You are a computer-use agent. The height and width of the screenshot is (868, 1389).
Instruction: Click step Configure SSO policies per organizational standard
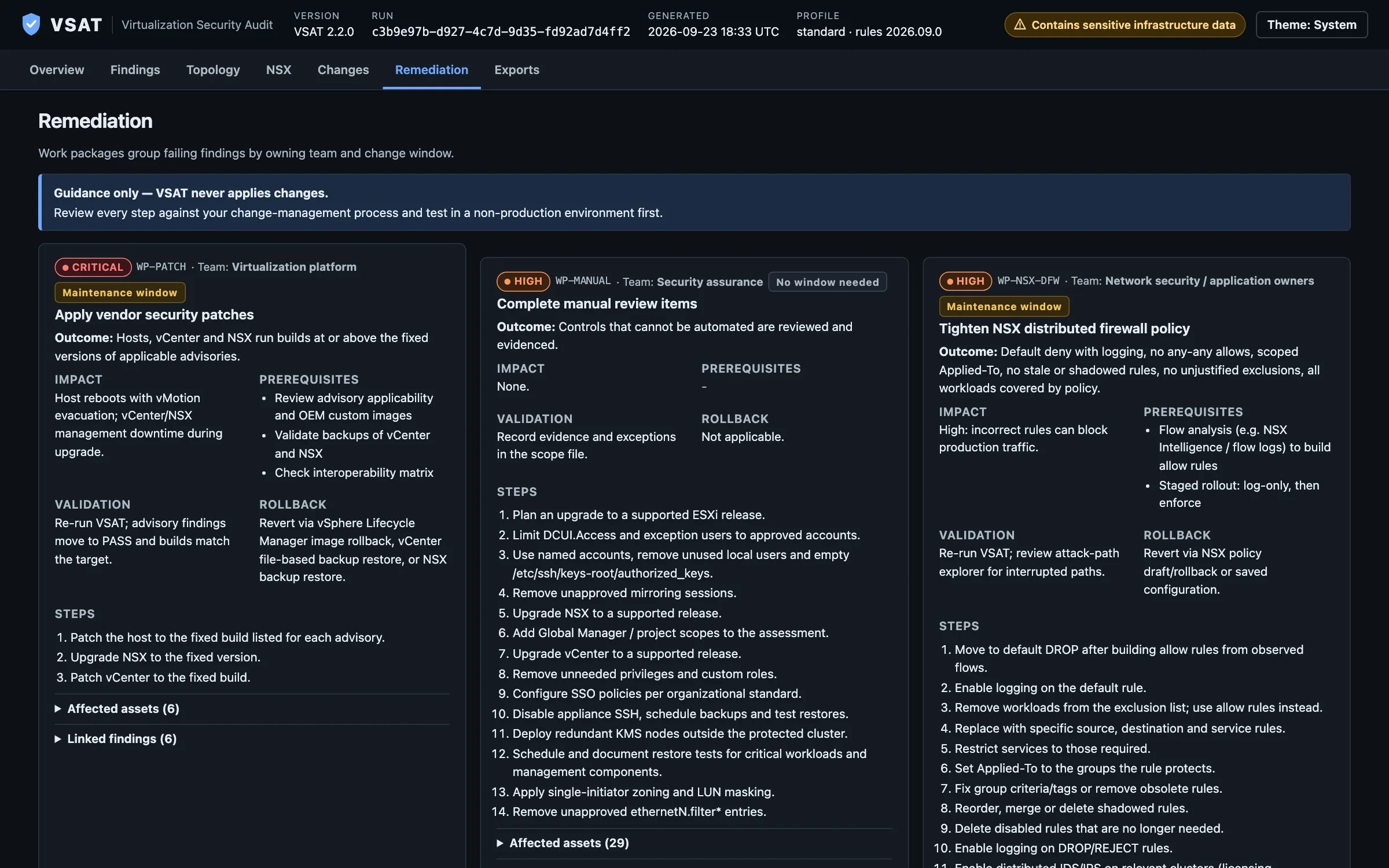tap(657, 694)
